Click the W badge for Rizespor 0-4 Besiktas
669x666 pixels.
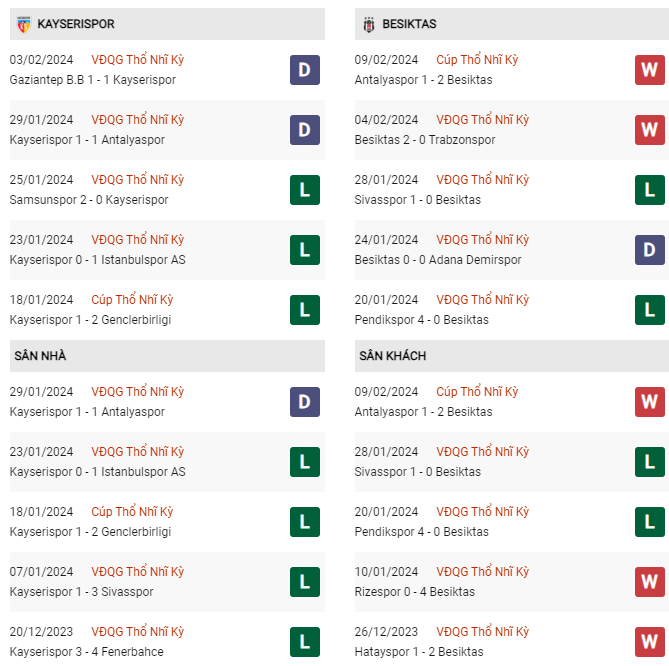649,582
